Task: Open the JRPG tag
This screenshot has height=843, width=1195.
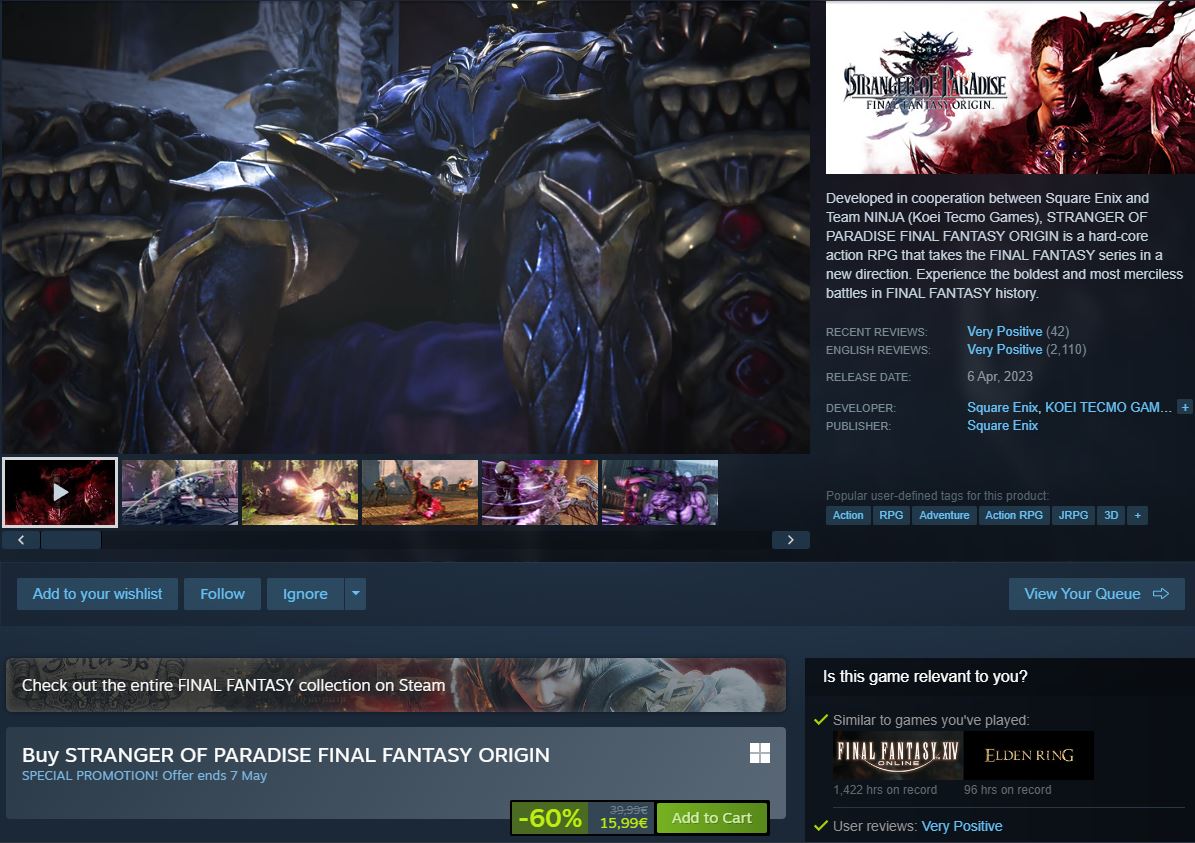Action: tap(1073, 515)
